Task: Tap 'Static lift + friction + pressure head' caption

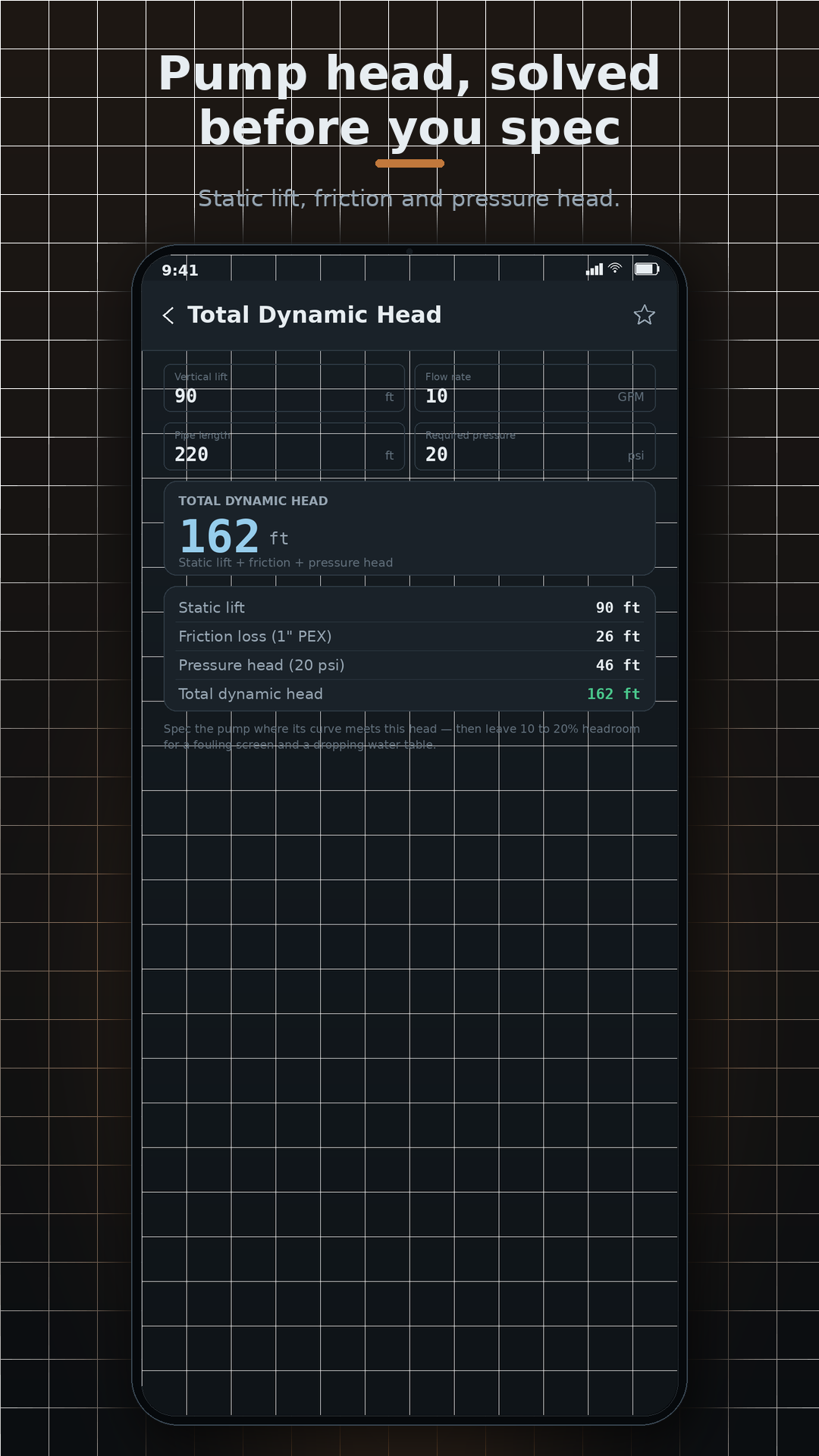Action: click(x=286, y=563)
